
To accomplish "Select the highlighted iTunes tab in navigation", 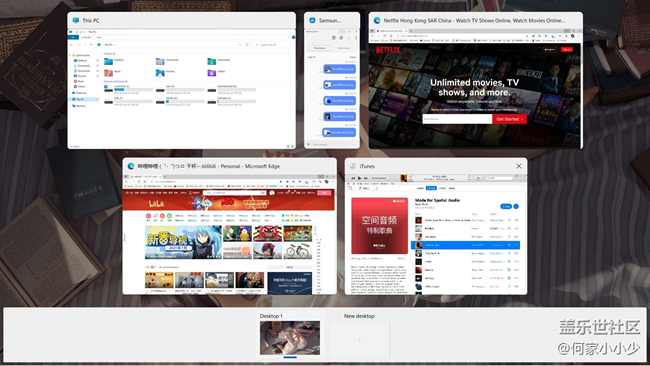I will tap(431, 188).
